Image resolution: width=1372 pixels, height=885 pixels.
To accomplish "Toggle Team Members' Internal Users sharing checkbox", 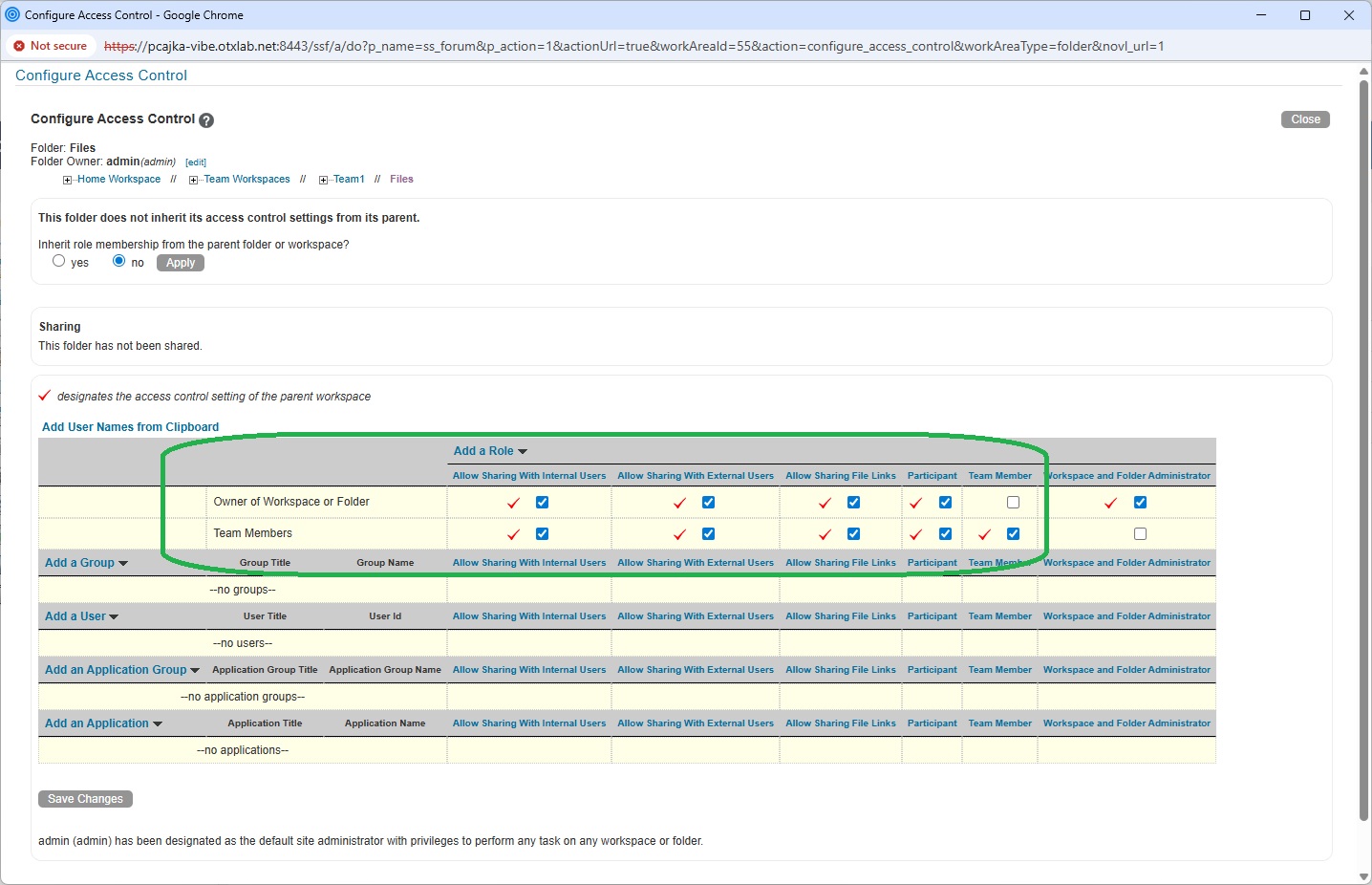I will (x=542, y=534).
